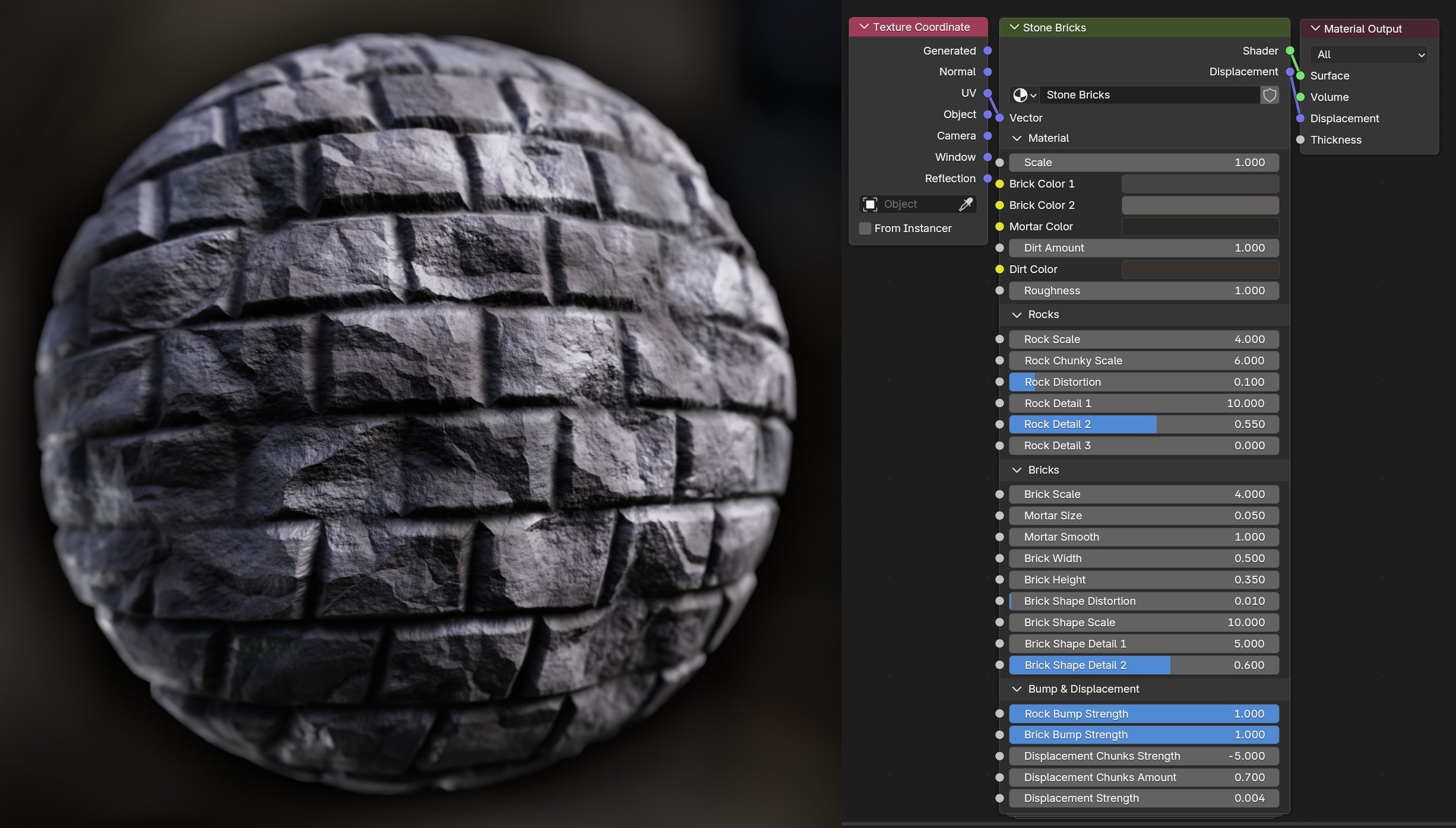Image resolution: width=1456 pixels, height=828 pixels.
Task: Collapse the Rocks panel section
Action: click(x=1017, y=315)
